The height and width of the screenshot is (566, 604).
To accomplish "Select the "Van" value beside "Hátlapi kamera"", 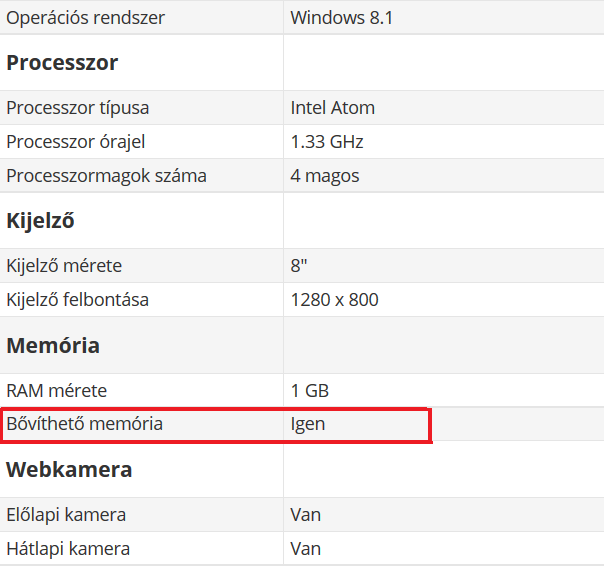I will click(306, 549).
